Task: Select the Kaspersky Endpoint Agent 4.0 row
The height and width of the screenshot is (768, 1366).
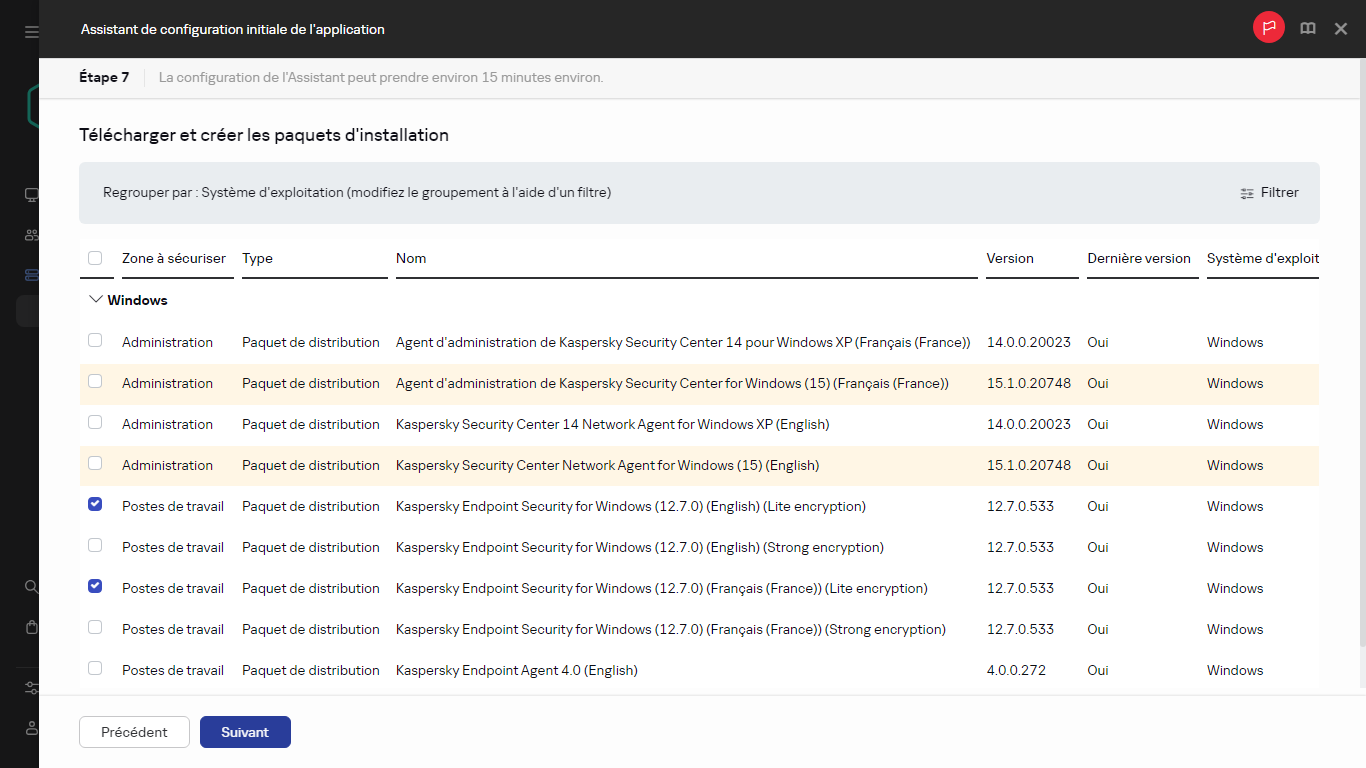Action: [x=95, y=669]
